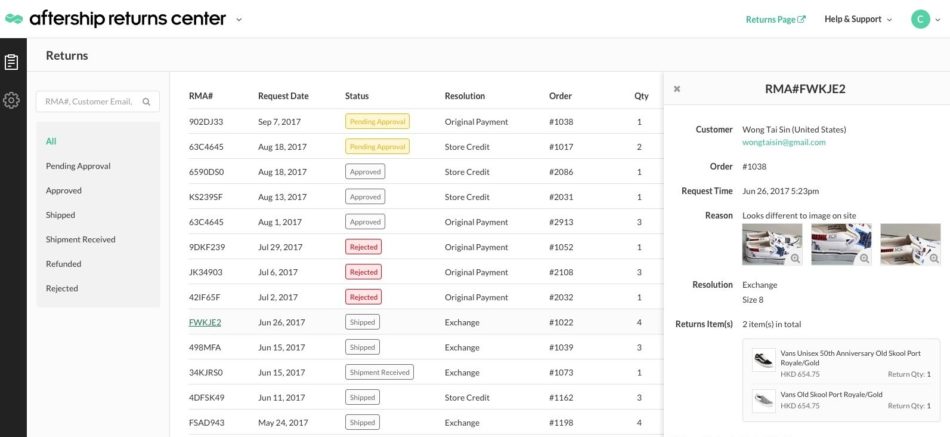Click the wongtaisin@gmail.com email link
This screenshot has width=950, height=437.
pos(783,142)
